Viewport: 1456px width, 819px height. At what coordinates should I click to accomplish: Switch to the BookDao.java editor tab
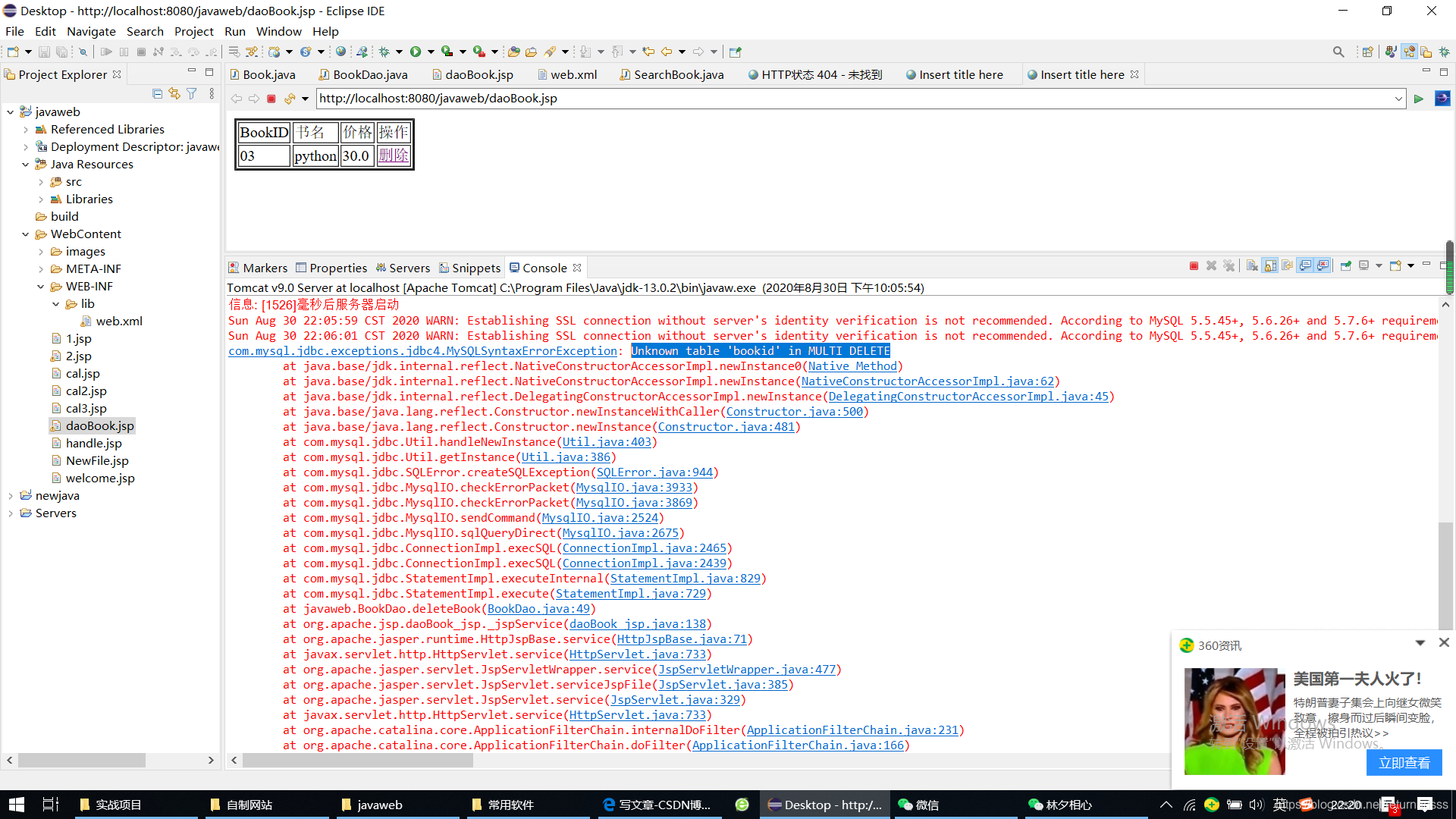(x=369, y=74)
